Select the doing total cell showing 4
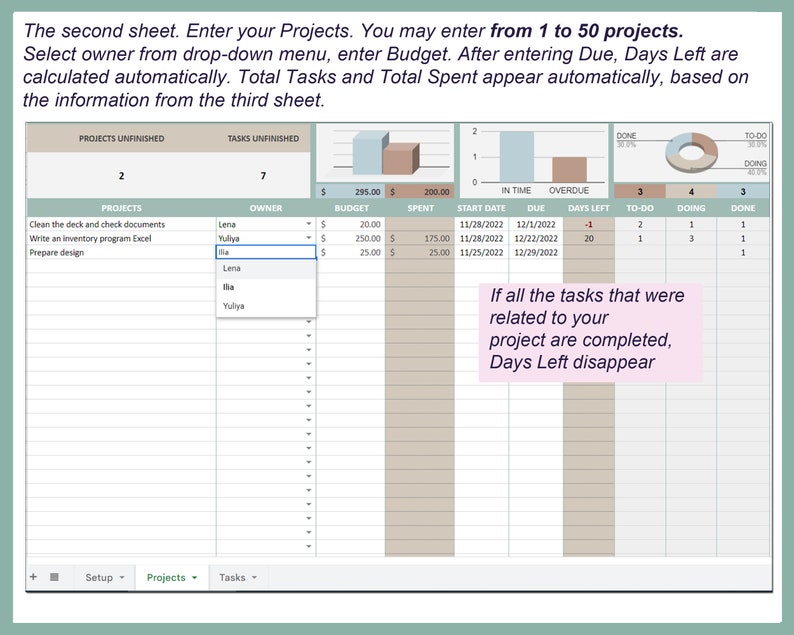Image resolution: width=794 pixels, height=635 pixels. coord(691,191)
